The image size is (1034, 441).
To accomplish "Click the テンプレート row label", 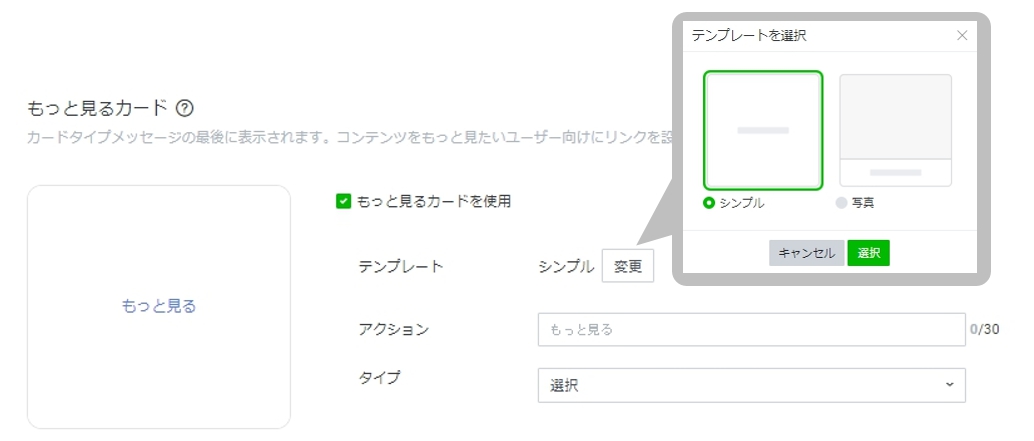I will (400, 266).
